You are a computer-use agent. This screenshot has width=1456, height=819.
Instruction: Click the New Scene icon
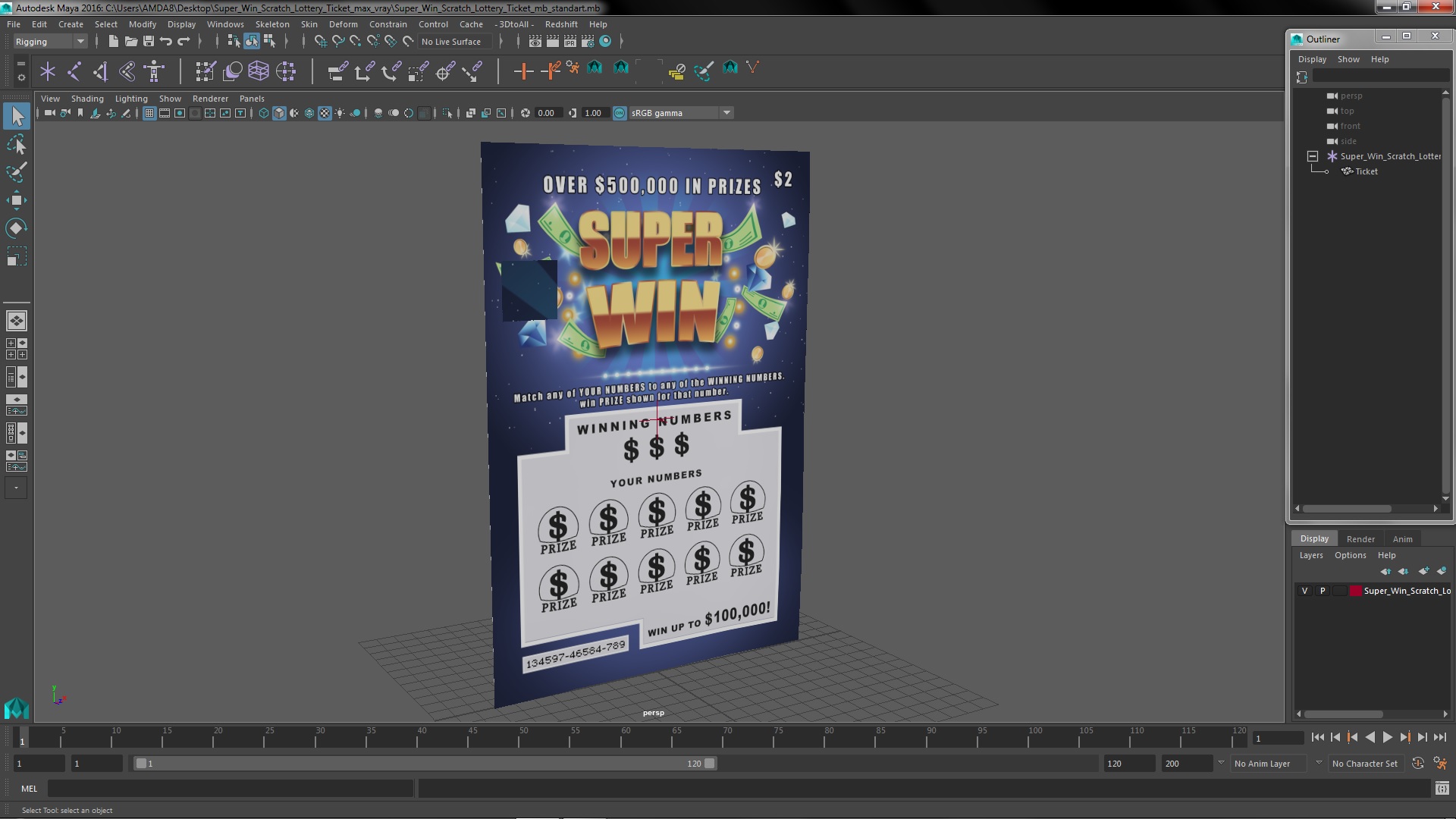[x=113, y=42]
